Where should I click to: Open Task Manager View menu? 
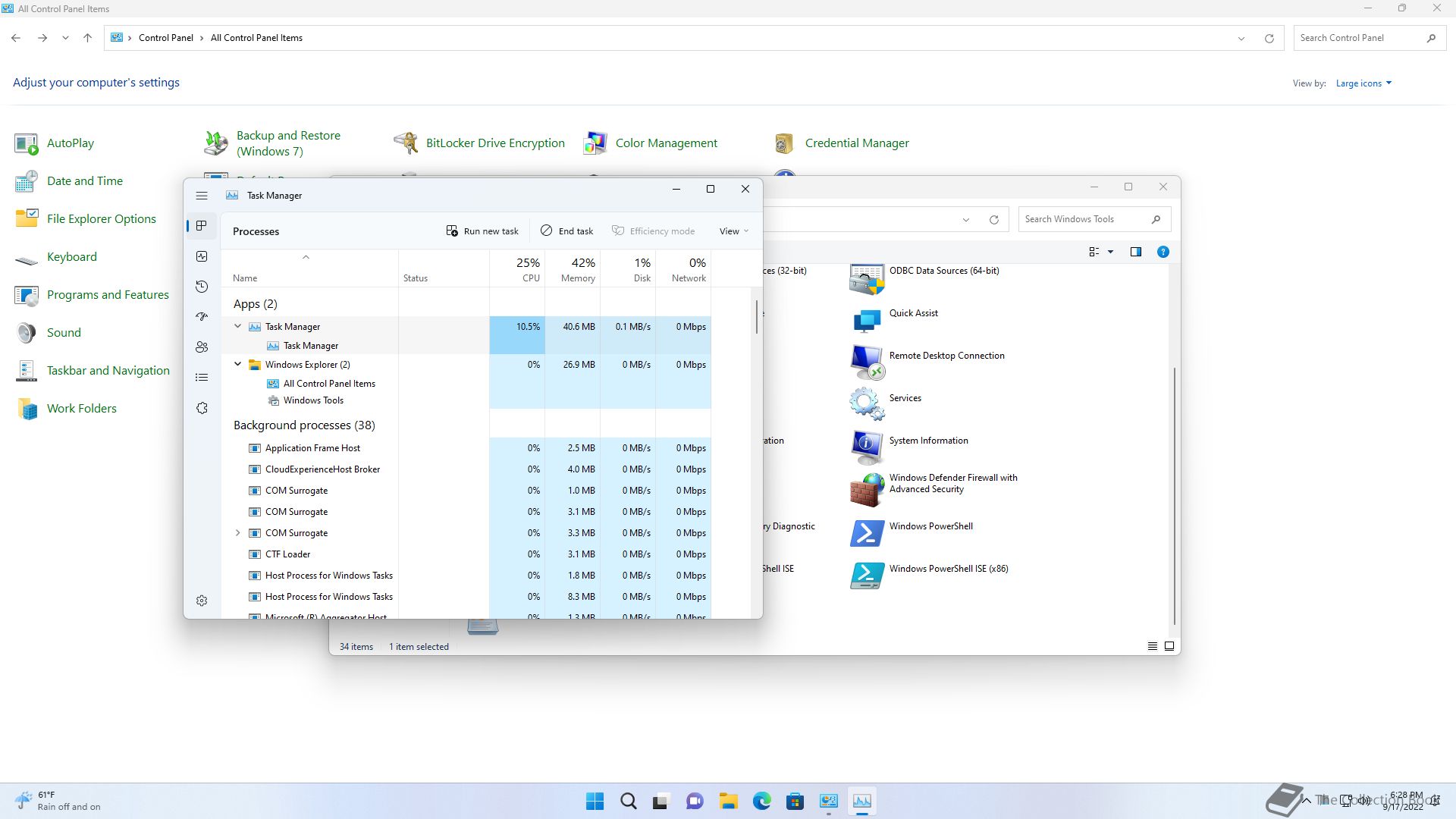(733, 231)
